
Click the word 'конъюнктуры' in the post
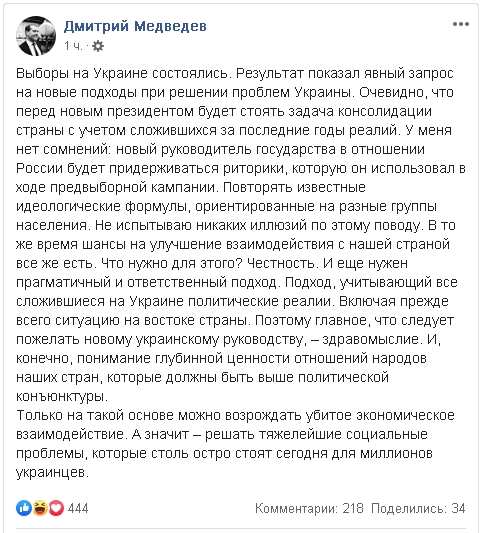(x=62, y=397)
